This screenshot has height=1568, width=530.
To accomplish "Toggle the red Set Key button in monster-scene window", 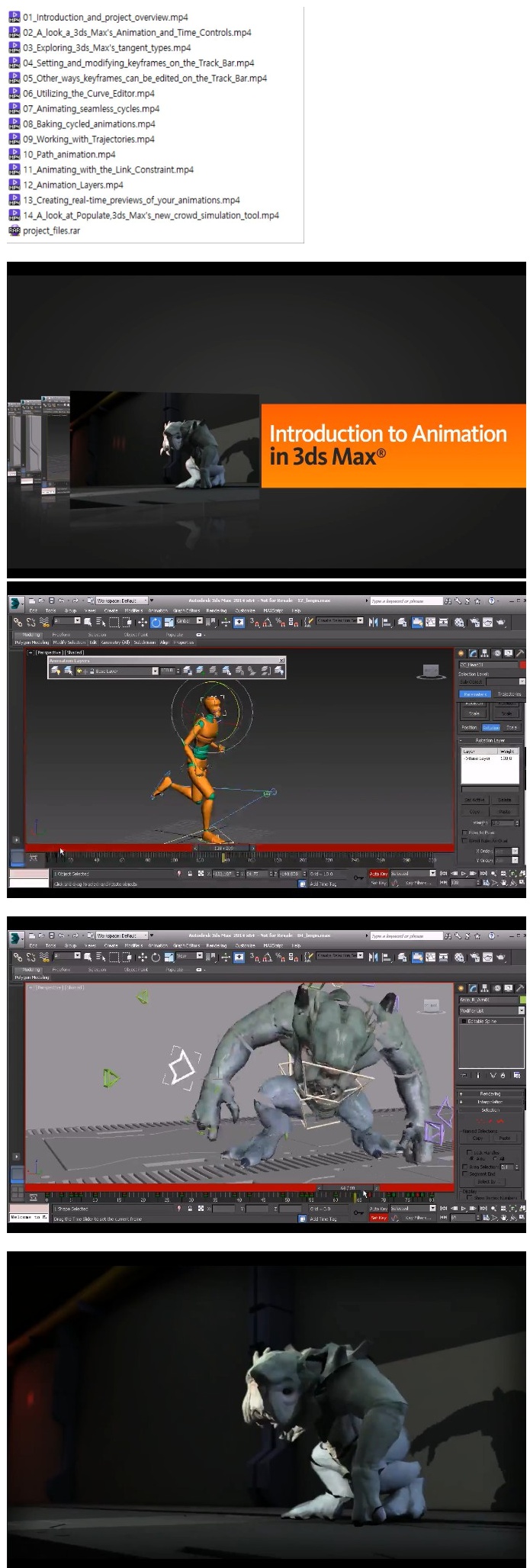I will (x=379, y=1218).
